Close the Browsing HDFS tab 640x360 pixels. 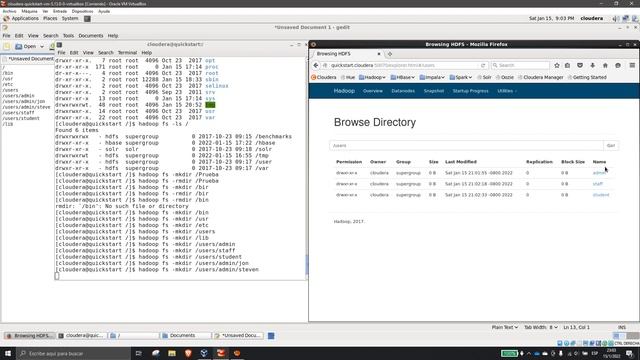[x=379, y=54]
